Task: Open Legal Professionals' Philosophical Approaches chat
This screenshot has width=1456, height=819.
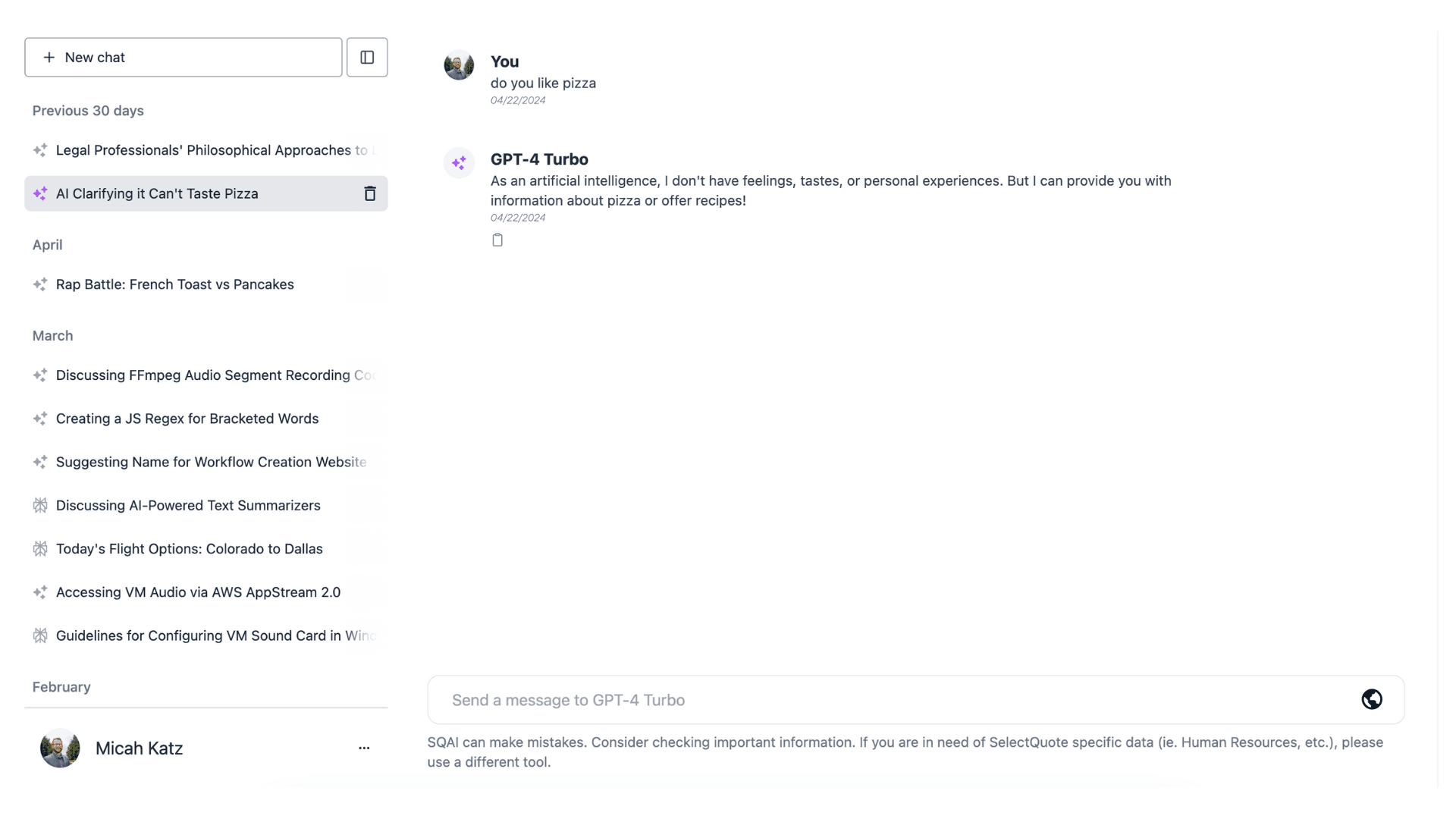Action: [x=206, y=150]
